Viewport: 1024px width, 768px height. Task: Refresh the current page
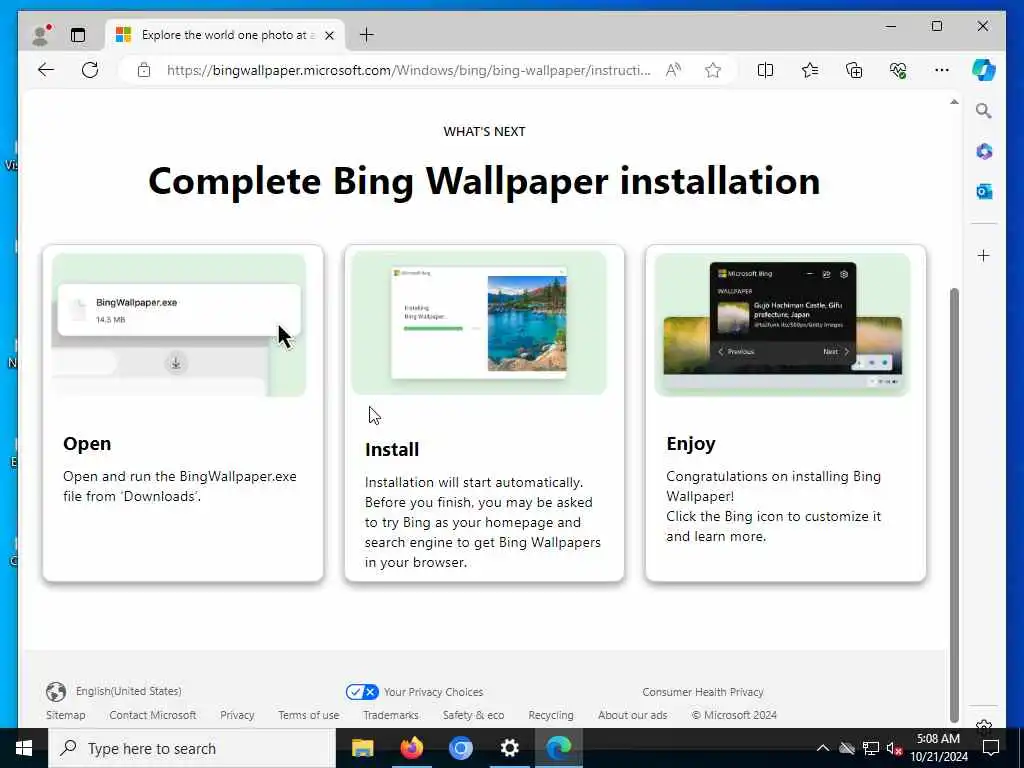[90, 70]
